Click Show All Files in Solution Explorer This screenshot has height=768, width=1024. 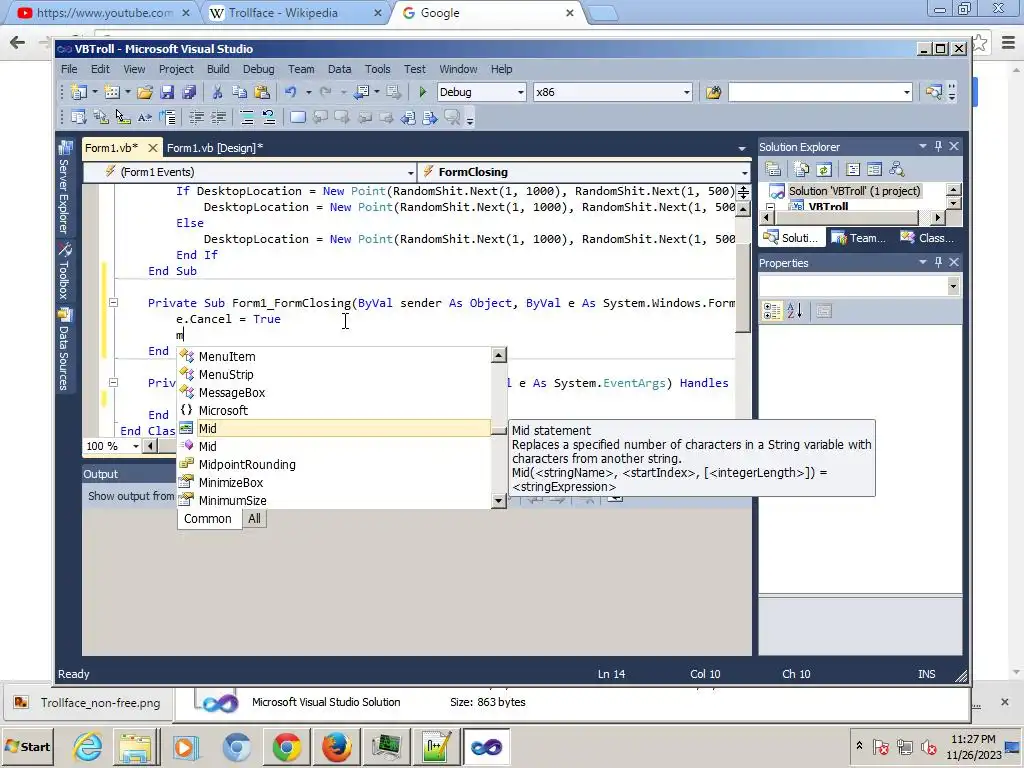pos(801,170)
